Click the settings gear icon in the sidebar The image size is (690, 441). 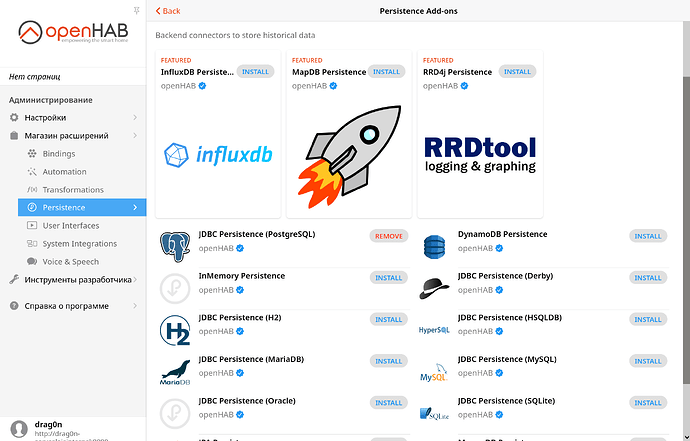click(x=14, y=118)
